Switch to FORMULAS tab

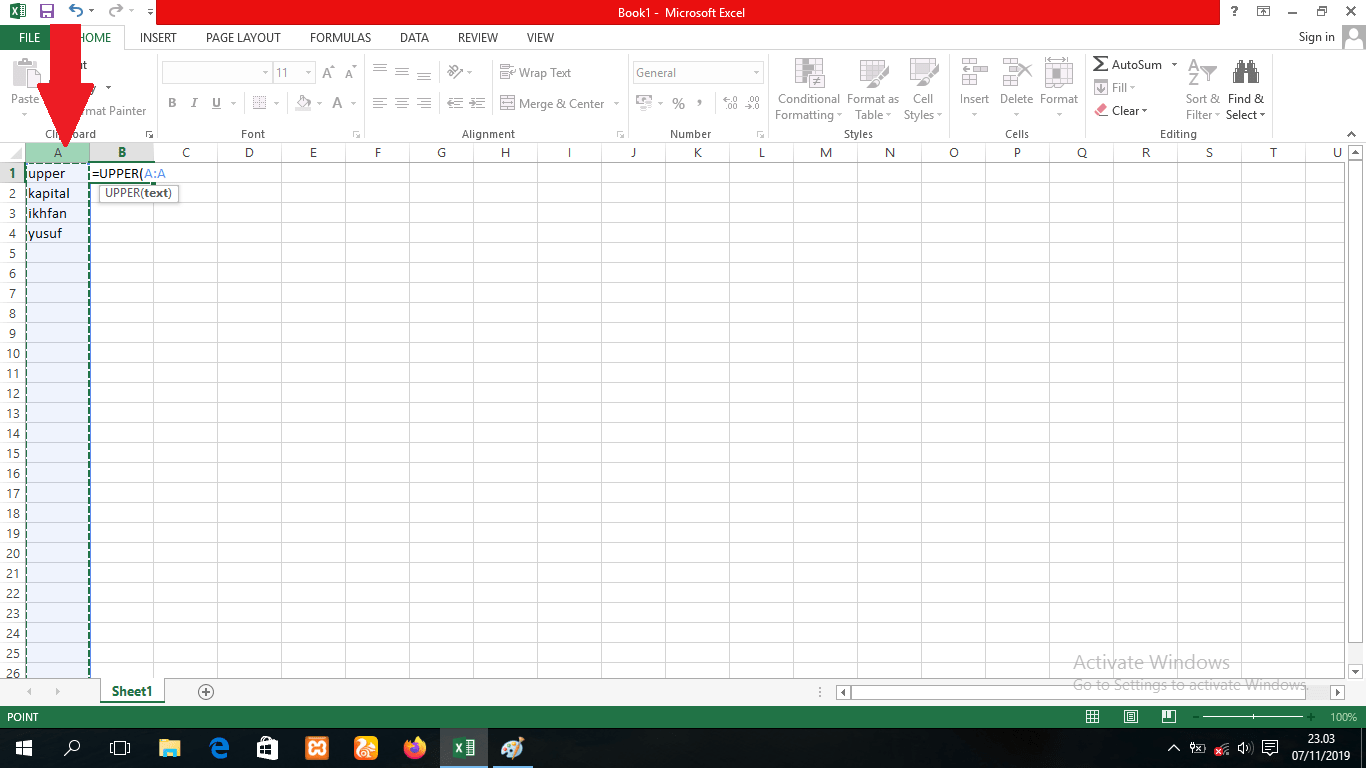tap(340, 37)
